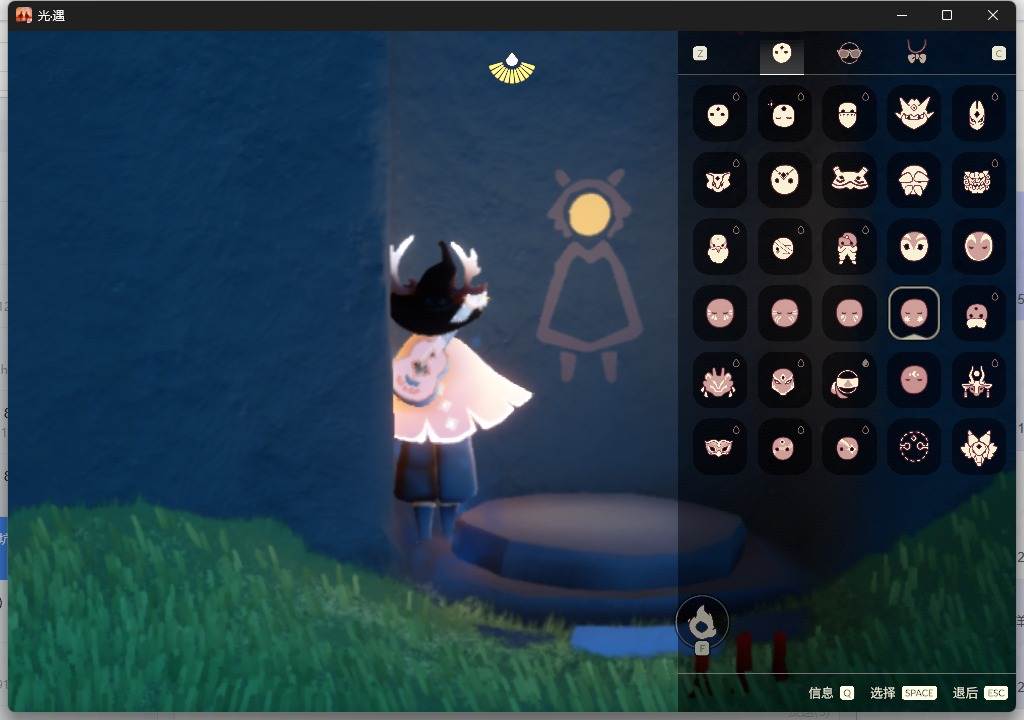1024x720 pixels.
Task: Choose the X-scar mask icon
Action: (784, 180)
